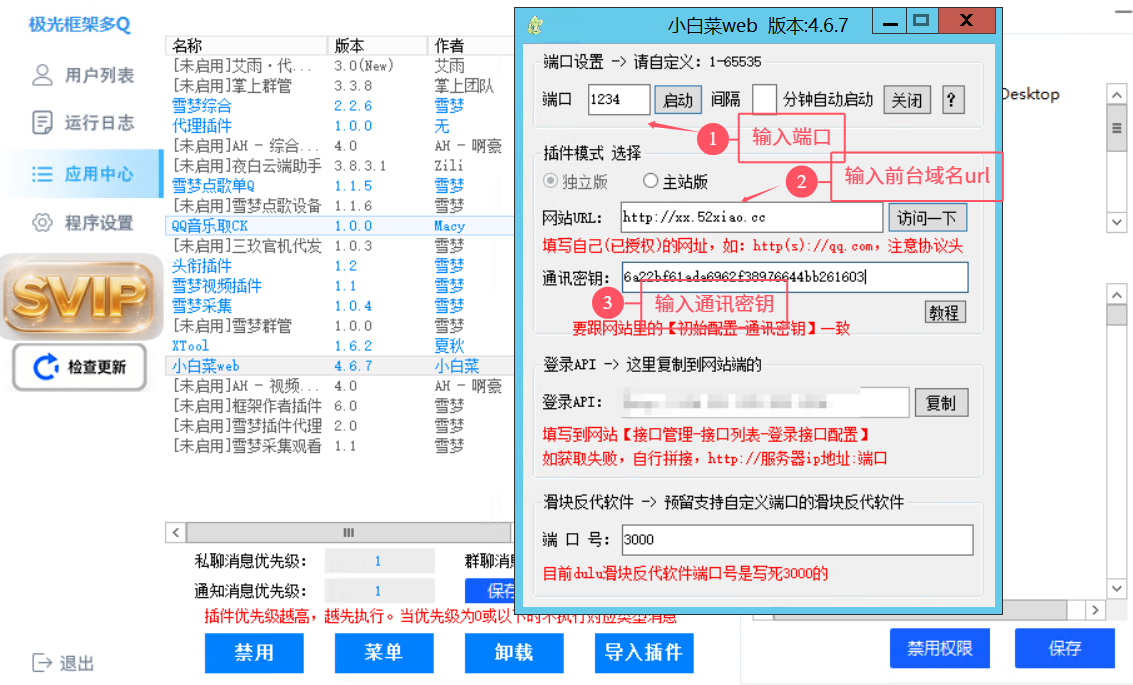Click 复制 to copy login API
The image size is (1133, 685).
click(940, 403)
